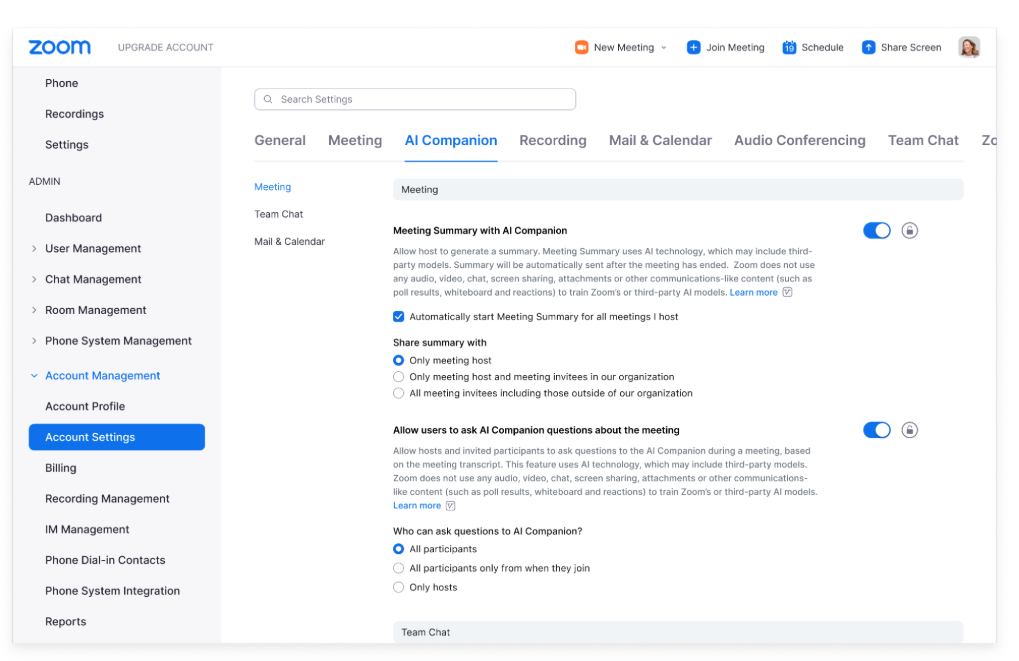
Task: Lock the AI Companion questions setting
Action: [x=909, y=430]
